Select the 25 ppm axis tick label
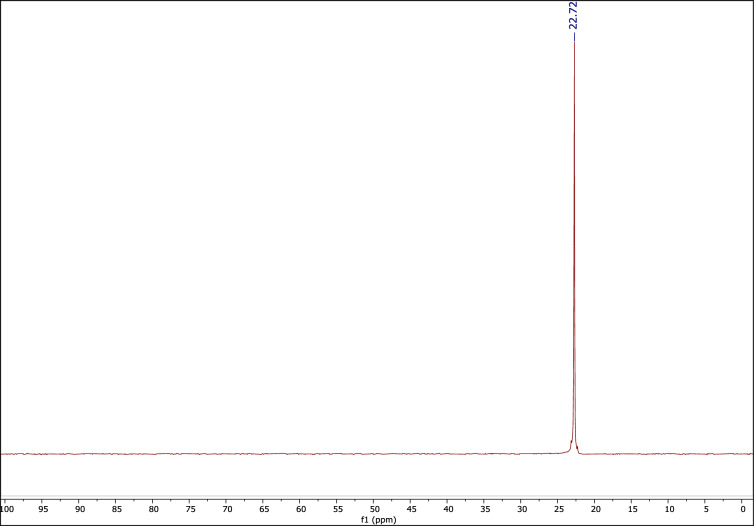Screen dimensions: 754x526 point(559,509)
